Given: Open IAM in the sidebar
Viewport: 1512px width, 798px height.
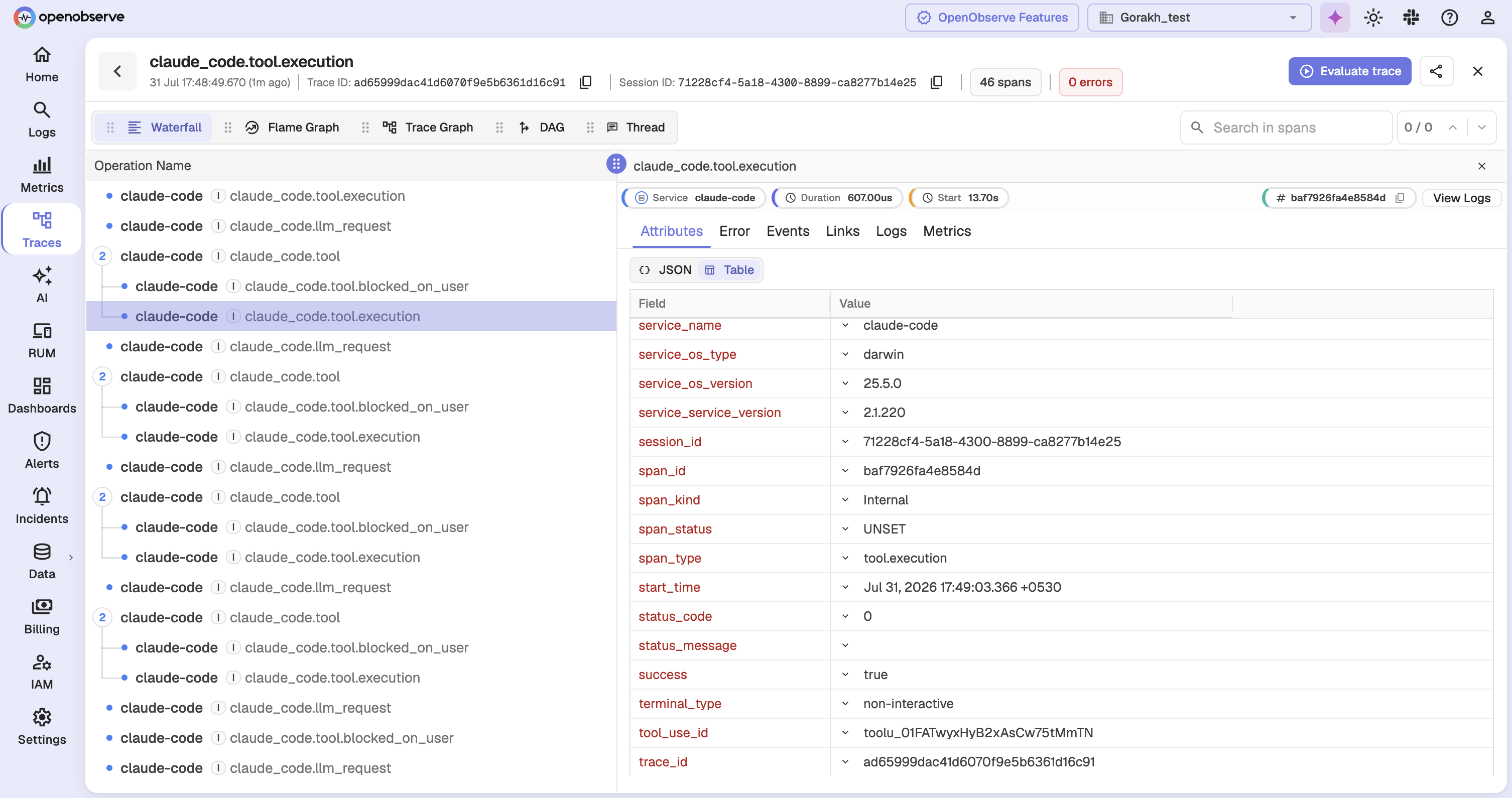Looking at the screenshot, I should (x=42, y=671).
